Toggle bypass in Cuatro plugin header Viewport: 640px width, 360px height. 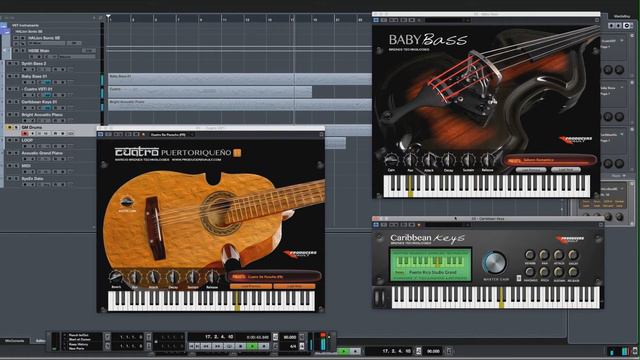click(x=100, y=134)
